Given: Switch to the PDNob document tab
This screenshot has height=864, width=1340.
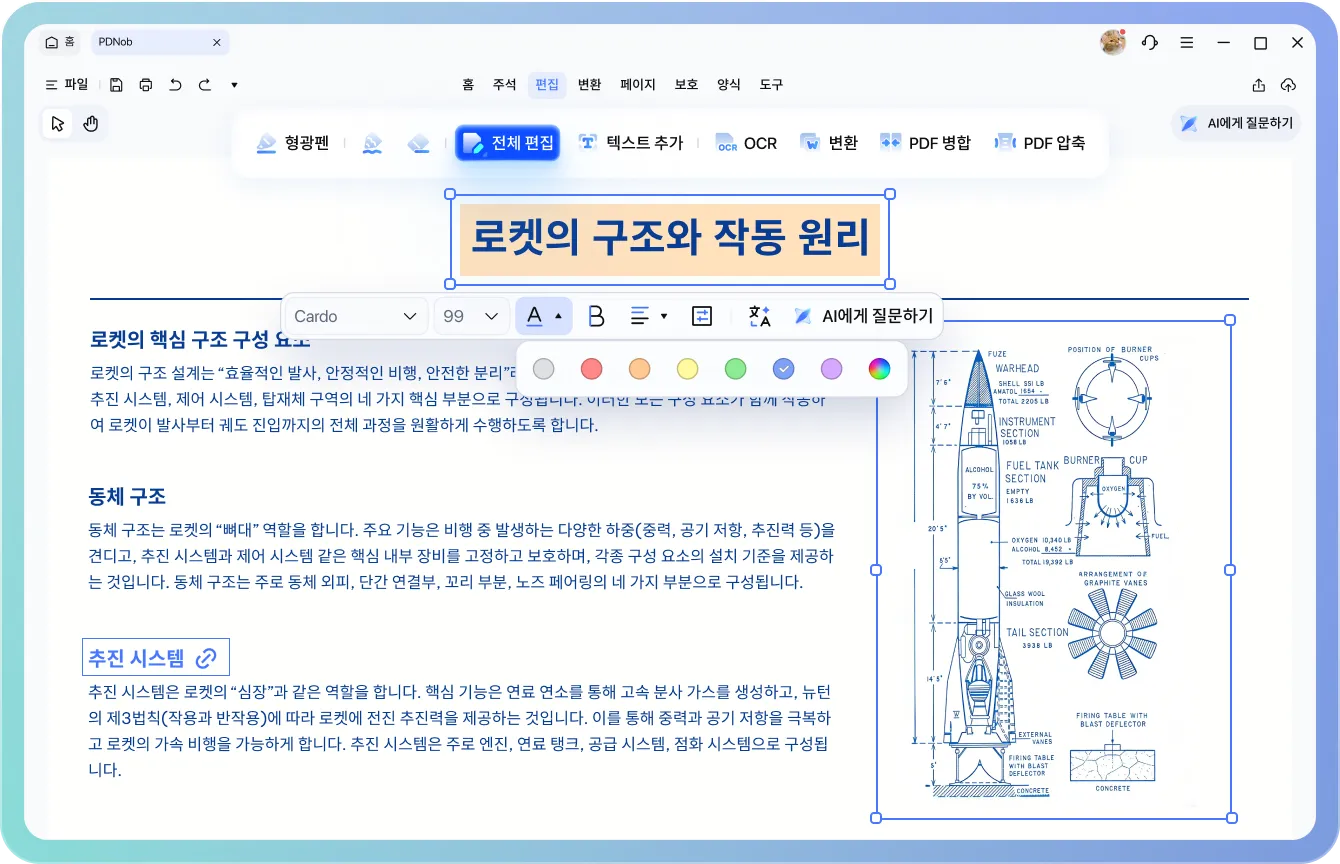Looking at the screenshot, I should (160, 42).
